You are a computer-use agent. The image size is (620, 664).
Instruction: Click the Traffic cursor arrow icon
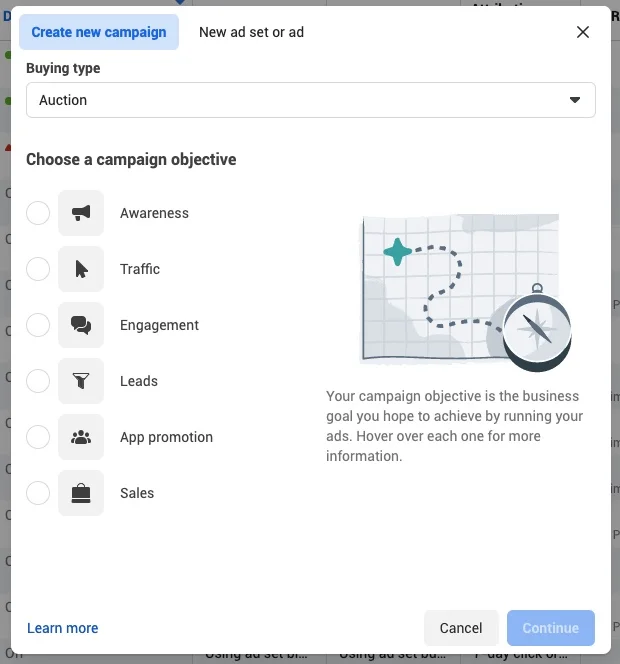pyautogui.click(x=81, y=269)
